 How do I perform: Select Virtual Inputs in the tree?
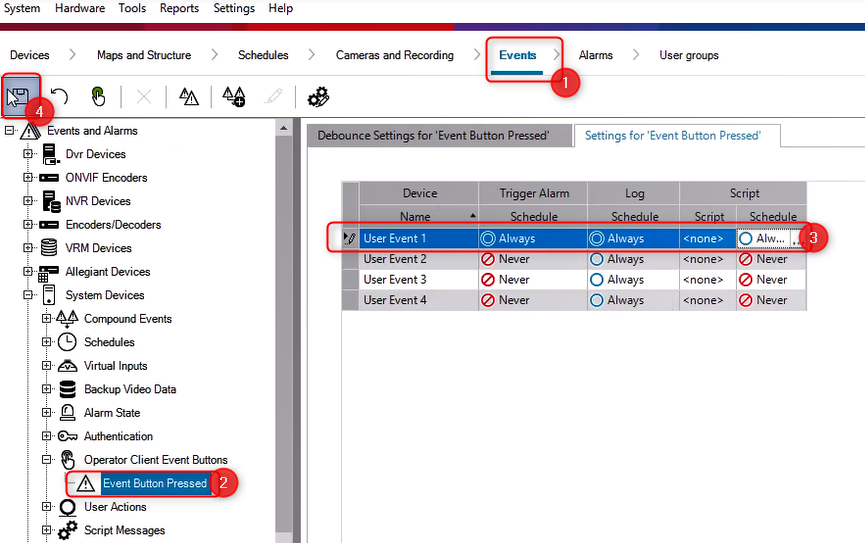pos(115,366)
